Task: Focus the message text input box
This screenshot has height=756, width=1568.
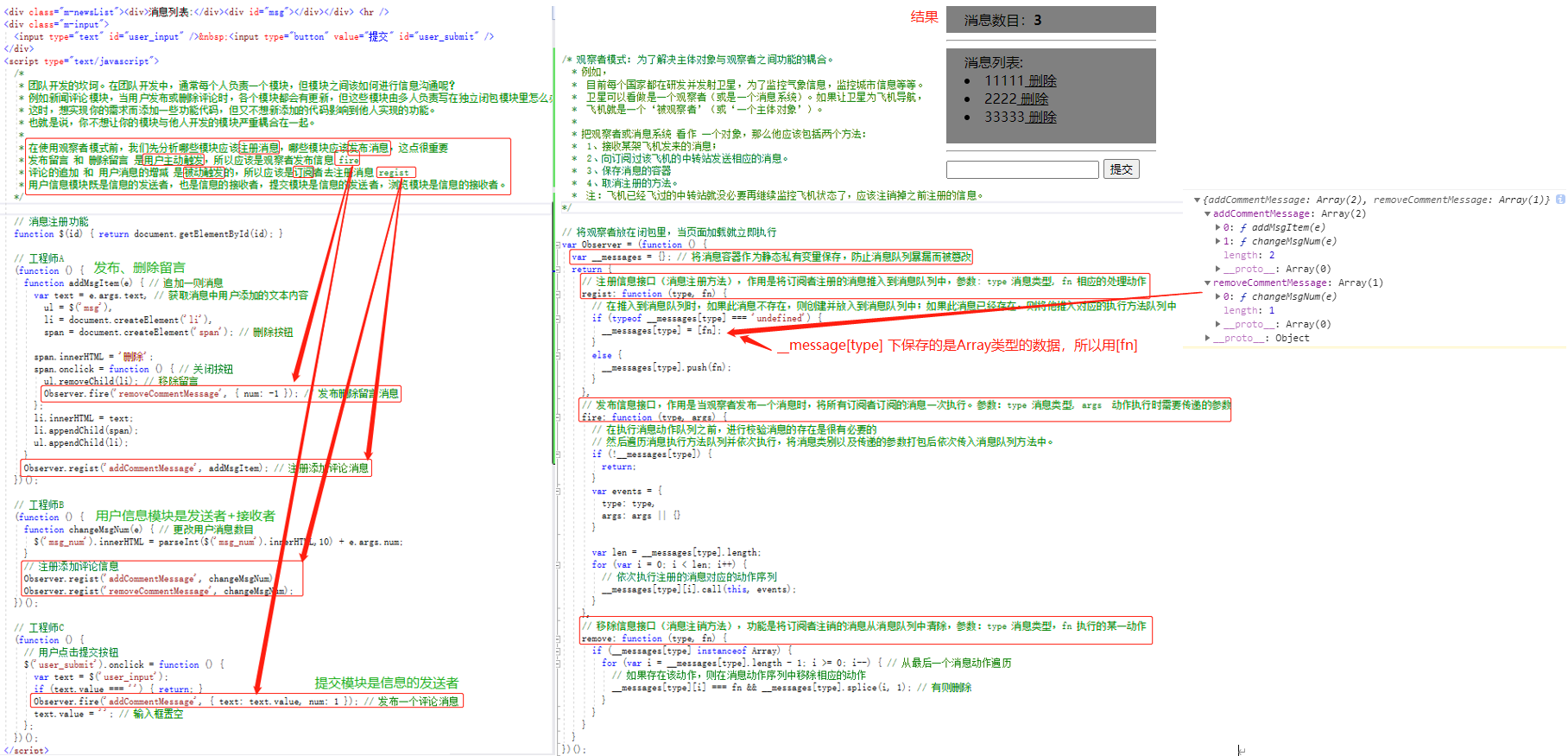Action: point(1022,169)
